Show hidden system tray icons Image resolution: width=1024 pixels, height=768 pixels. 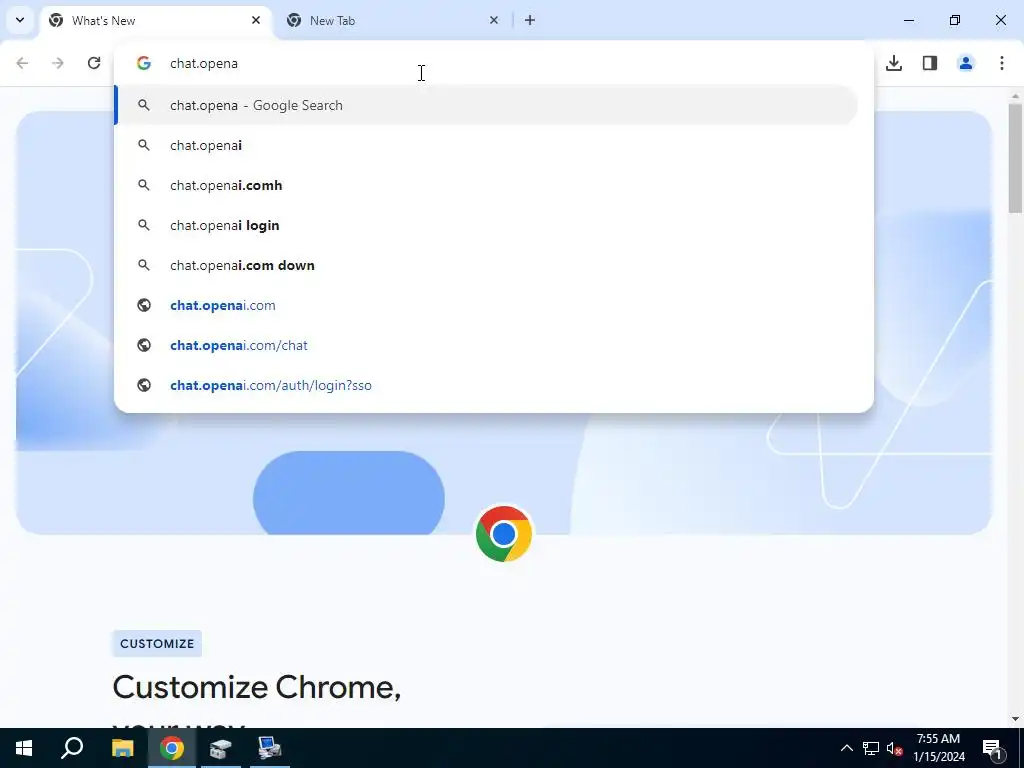(x=846, y=748)
